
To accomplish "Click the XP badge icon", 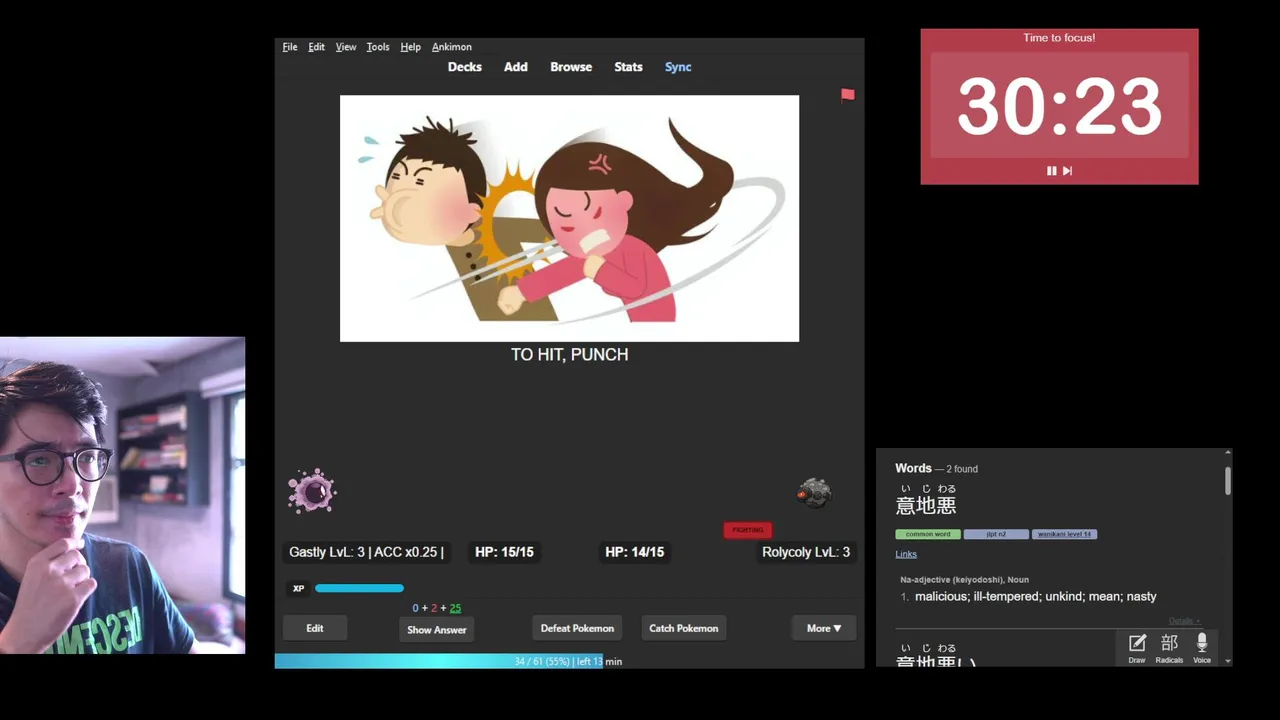I will [298, 589].
